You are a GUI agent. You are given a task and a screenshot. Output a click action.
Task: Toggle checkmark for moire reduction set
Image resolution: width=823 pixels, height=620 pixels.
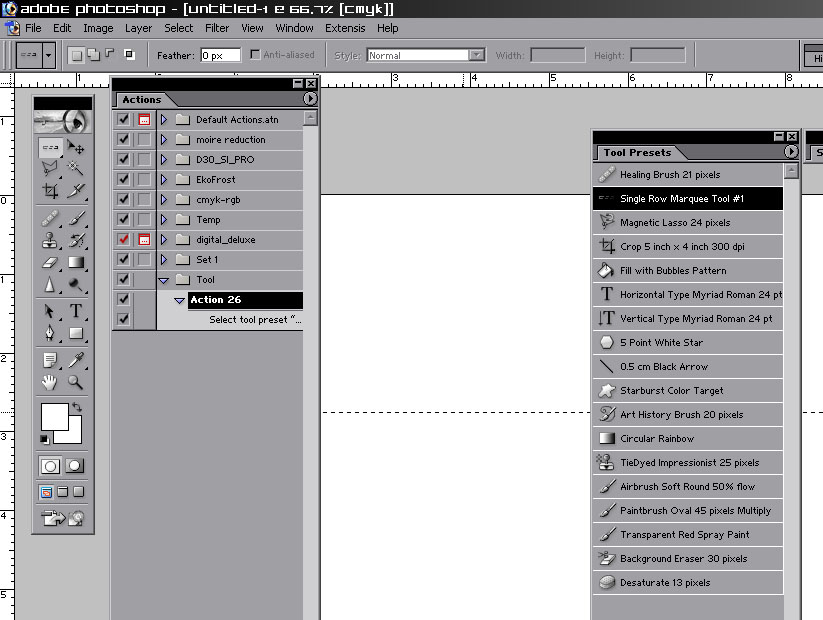click(123, 140)
